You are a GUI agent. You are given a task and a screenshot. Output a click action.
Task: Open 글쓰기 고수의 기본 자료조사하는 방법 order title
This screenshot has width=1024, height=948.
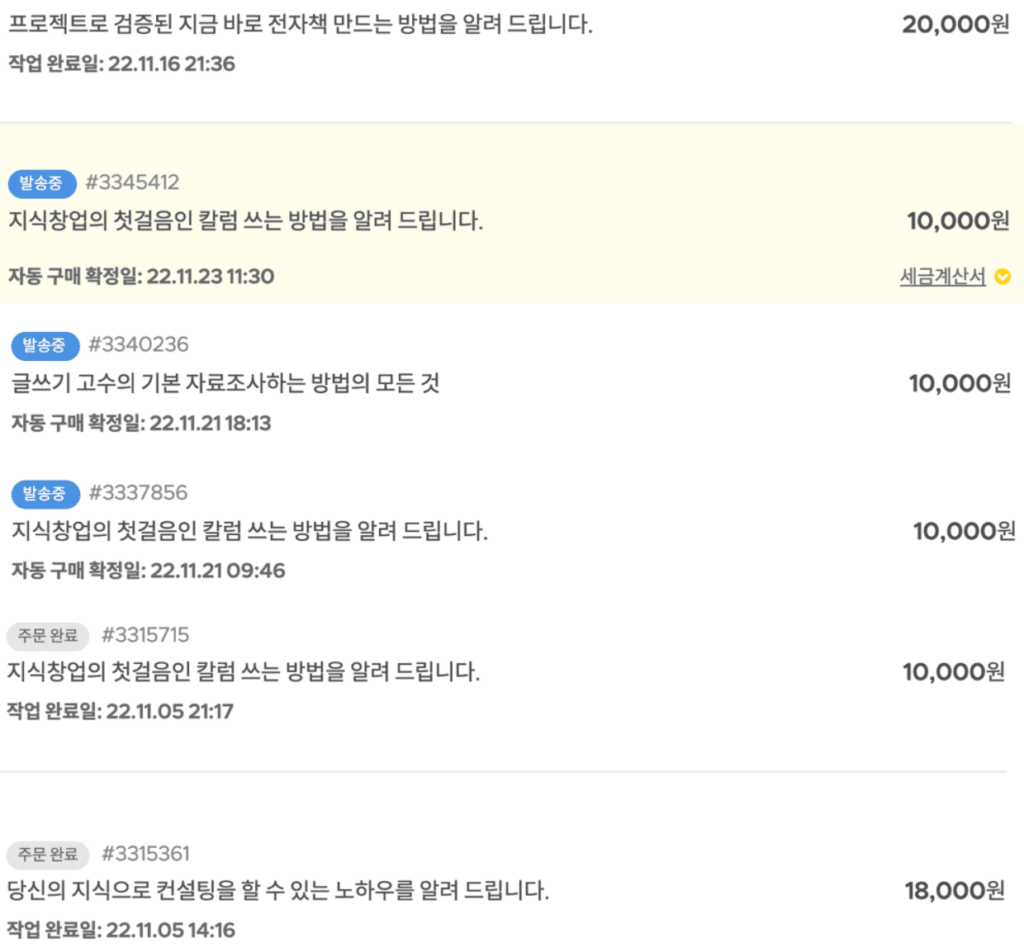pyautogui.click(x=225, y=383)
